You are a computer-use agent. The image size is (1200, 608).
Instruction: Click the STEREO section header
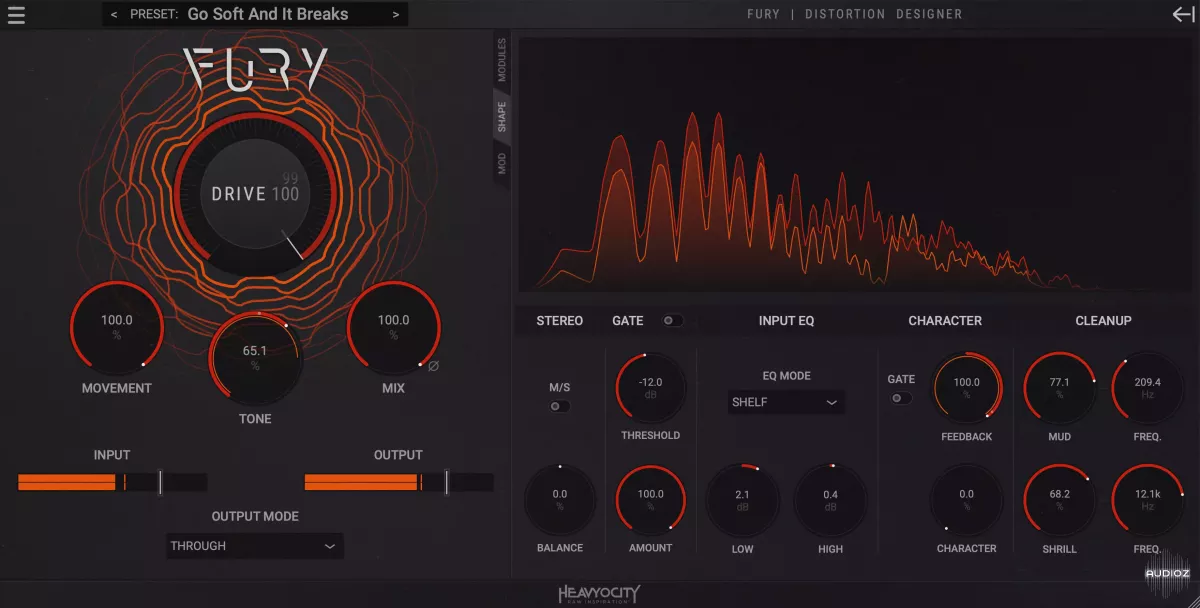(560, 321)
